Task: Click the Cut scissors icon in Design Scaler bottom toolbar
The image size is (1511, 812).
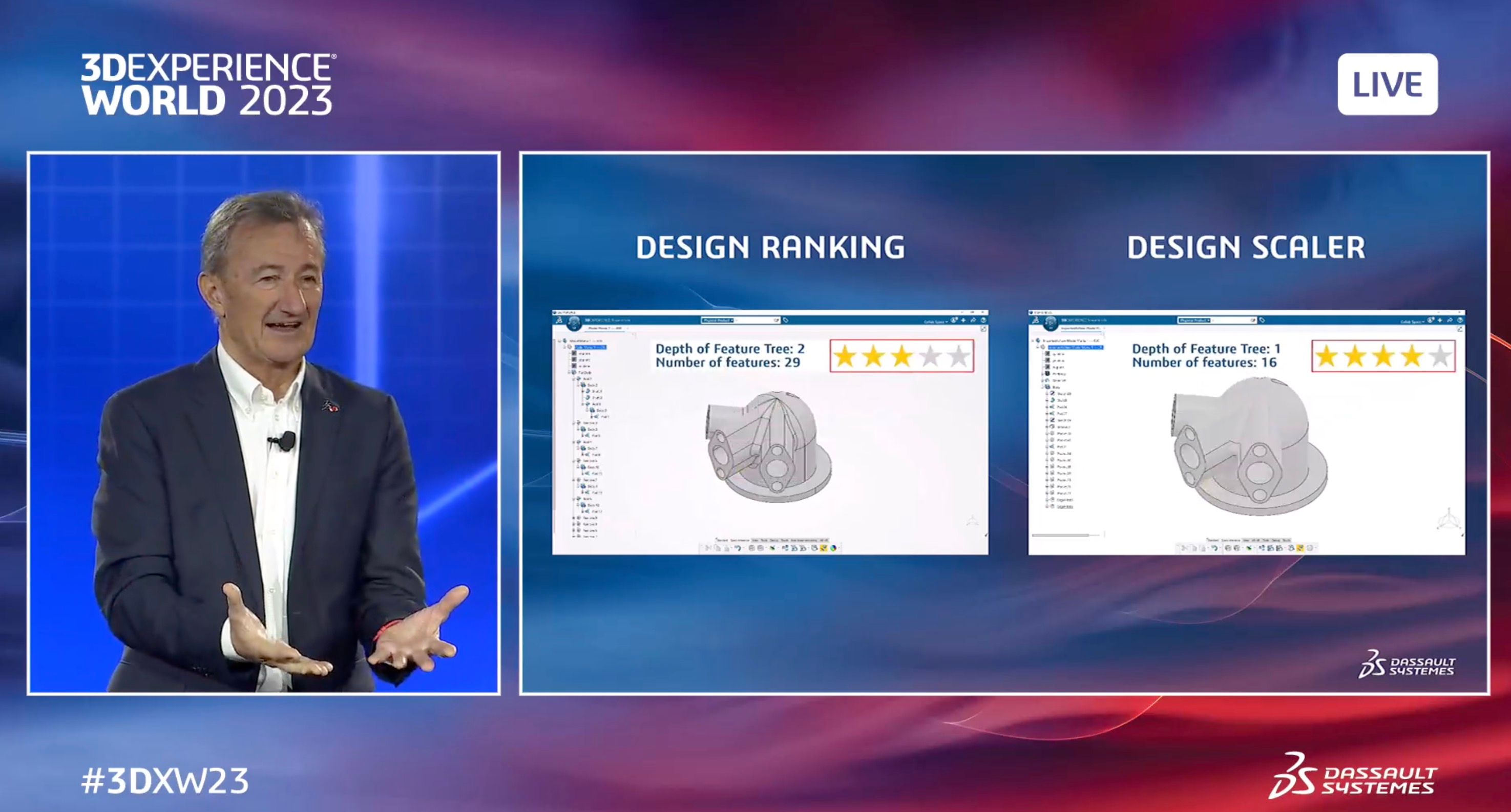Action: point(1184,548)
